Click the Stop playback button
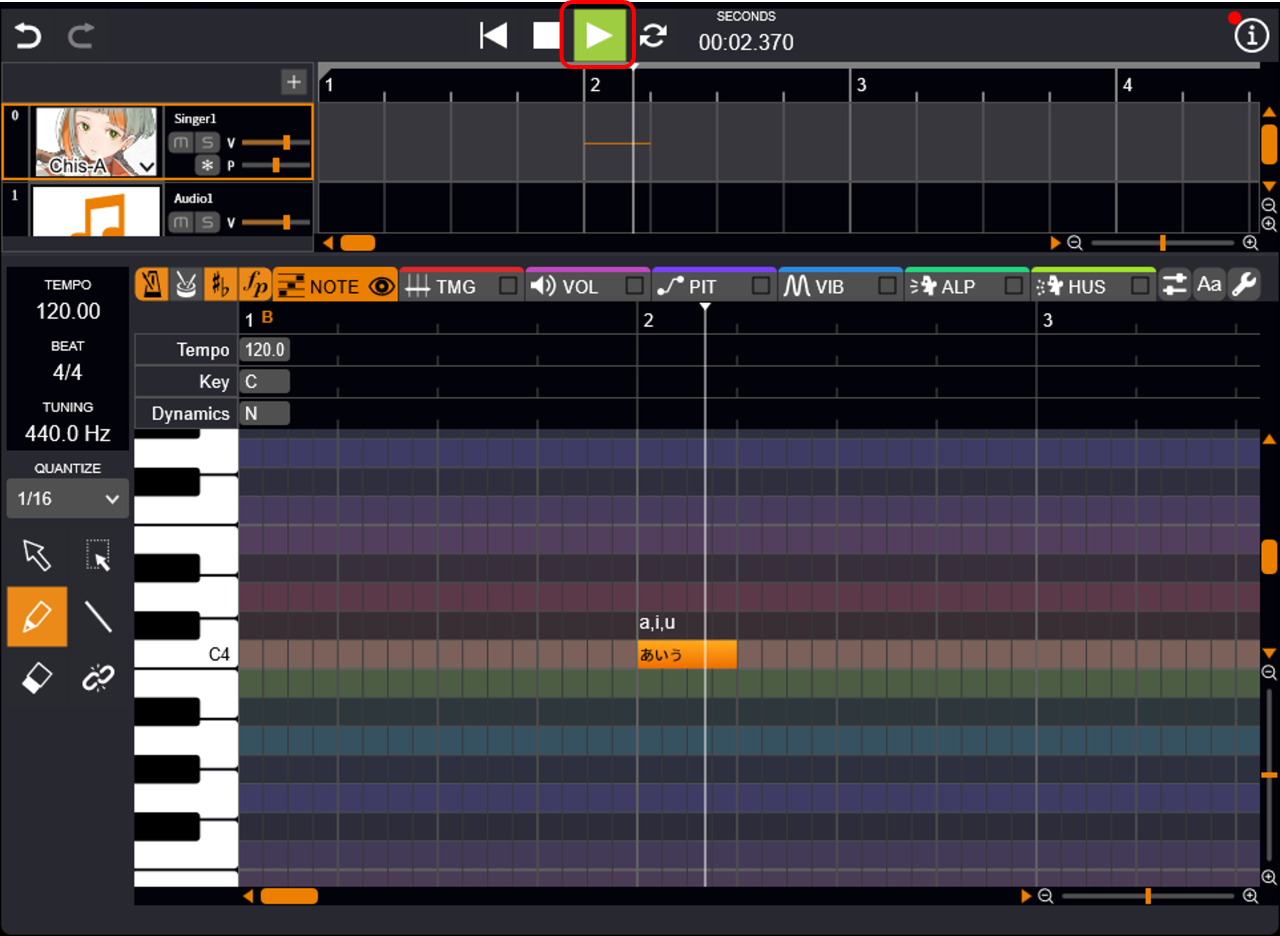 coord(546,36)
